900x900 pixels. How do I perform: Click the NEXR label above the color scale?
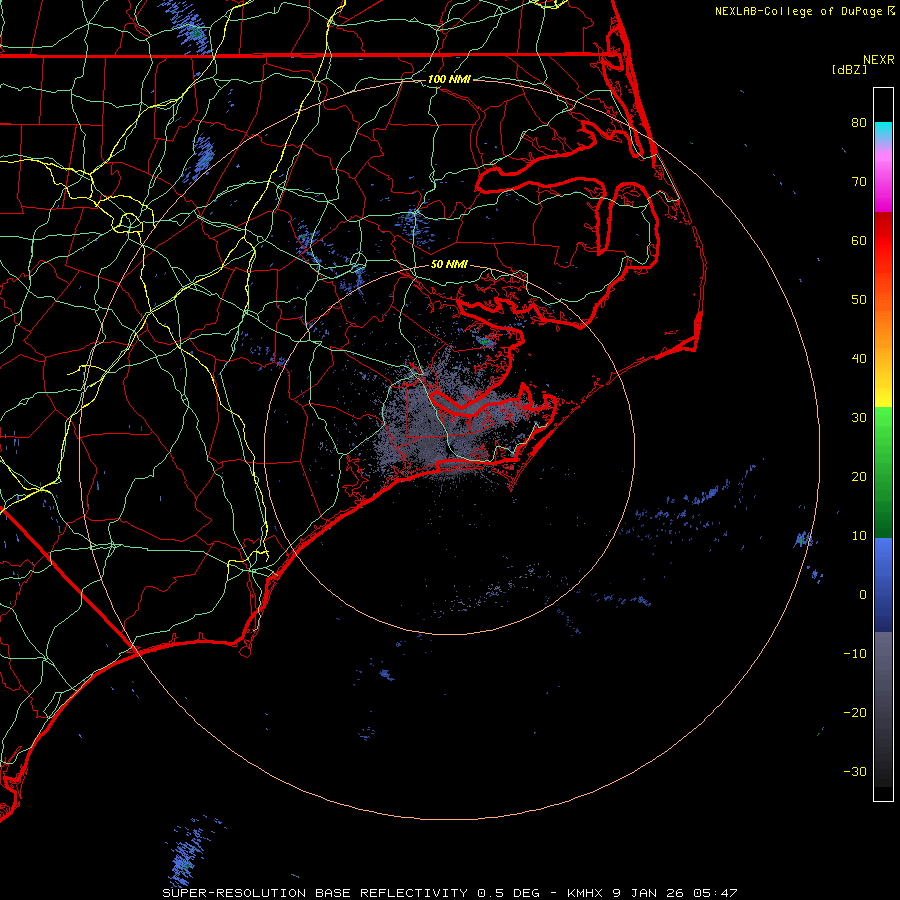pyautogui.click(x=878, y=60)
